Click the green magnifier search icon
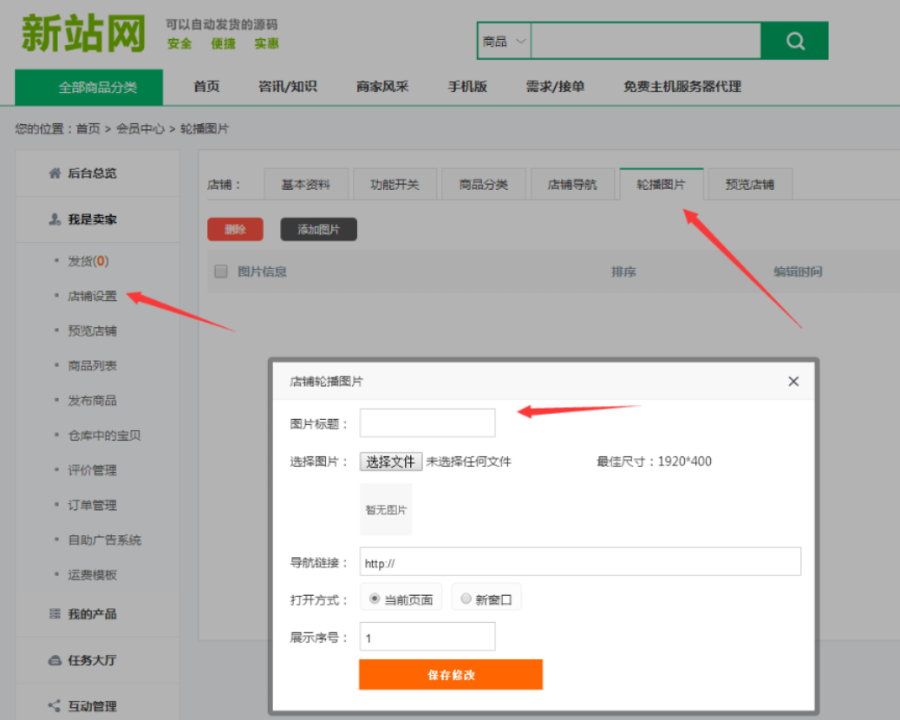The image size is (900, 720). [795, 40]
